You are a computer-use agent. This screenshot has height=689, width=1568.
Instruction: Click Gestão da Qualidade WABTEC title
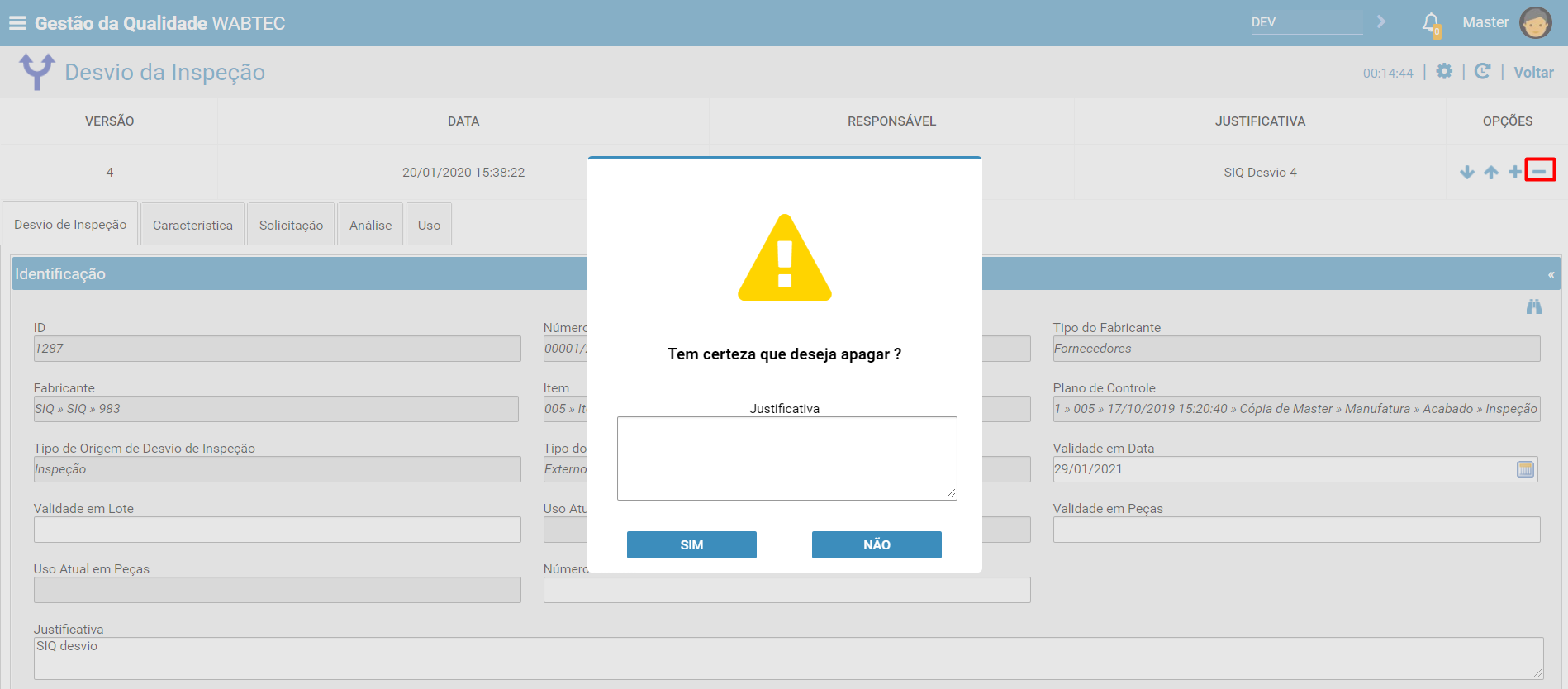[x=160, y=23]
